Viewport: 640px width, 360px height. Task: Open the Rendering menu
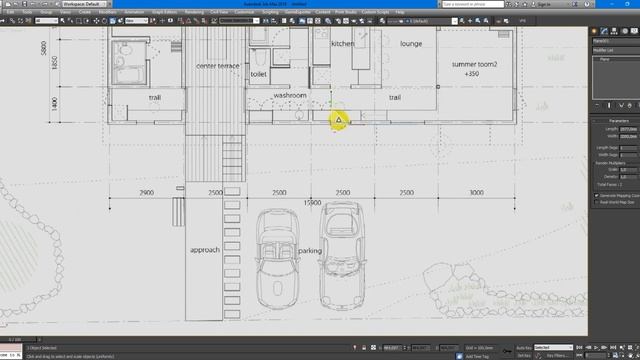point(194,12)
